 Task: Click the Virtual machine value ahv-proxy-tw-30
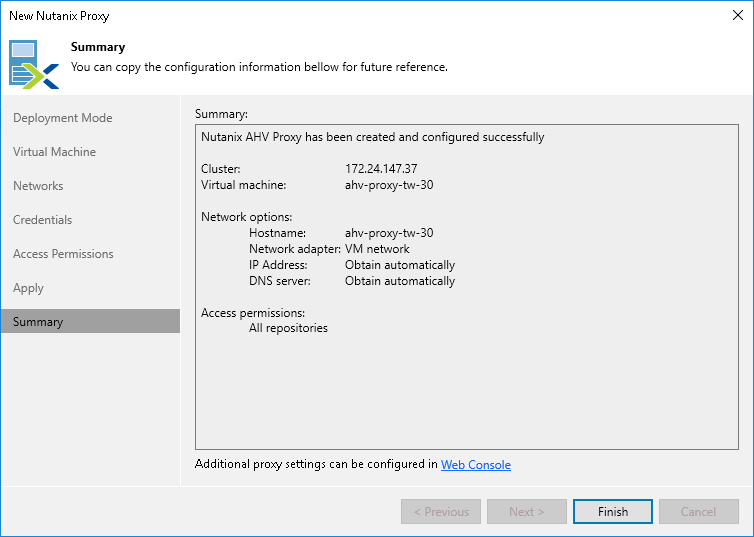tap(389, 185)
